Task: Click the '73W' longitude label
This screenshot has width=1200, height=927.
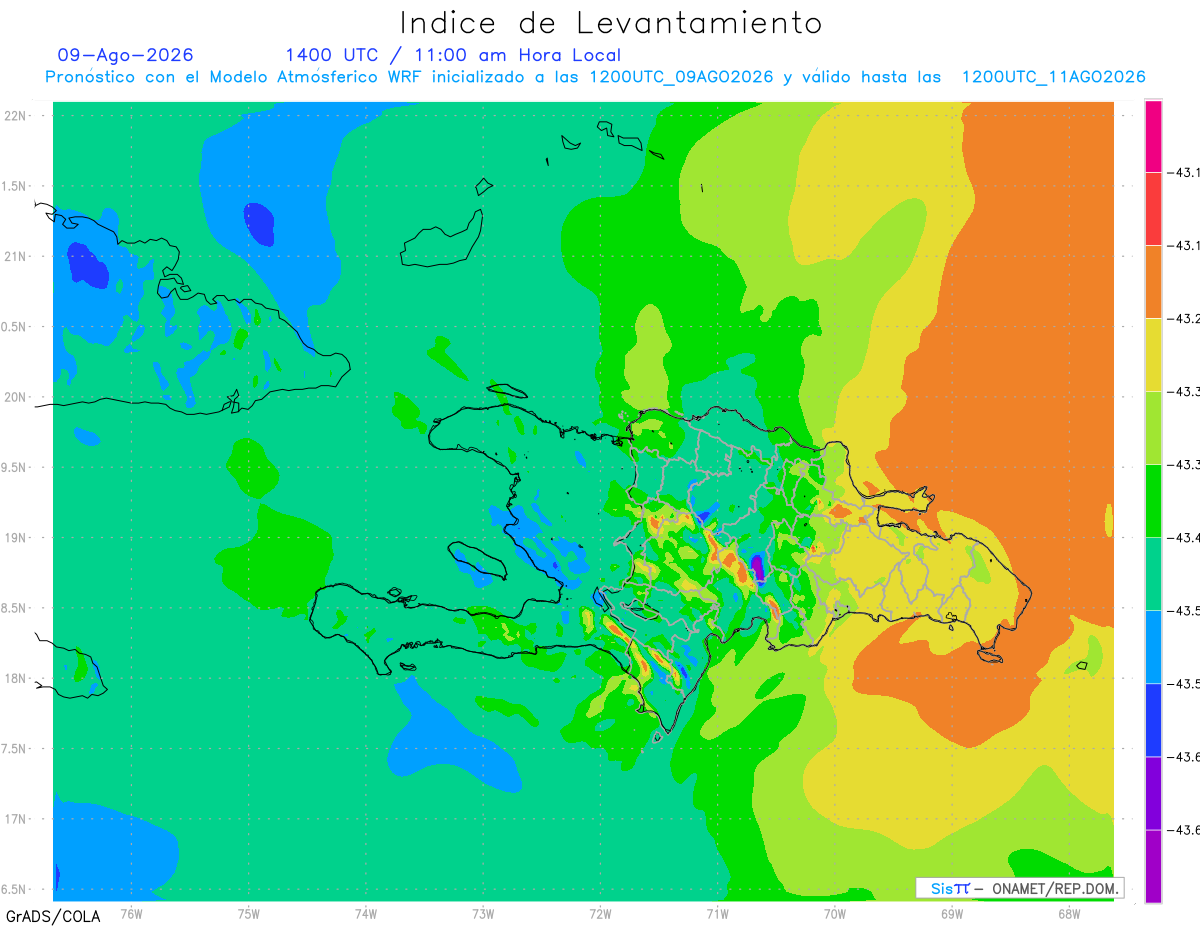Action: (x=483, y=912)
